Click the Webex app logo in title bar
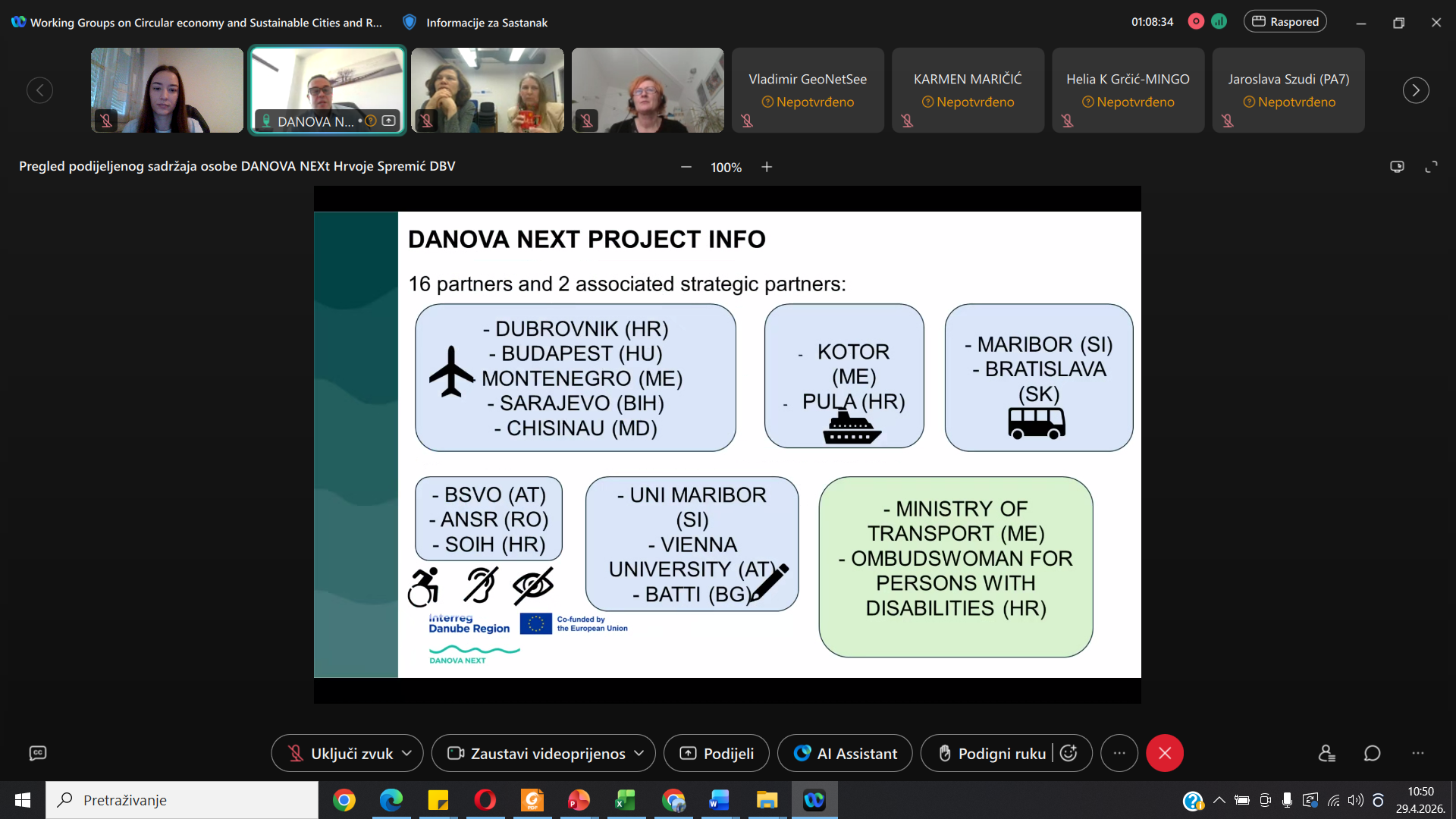Image resolution: width=1456 pixels, height=819 pixels. pos(19,22)
